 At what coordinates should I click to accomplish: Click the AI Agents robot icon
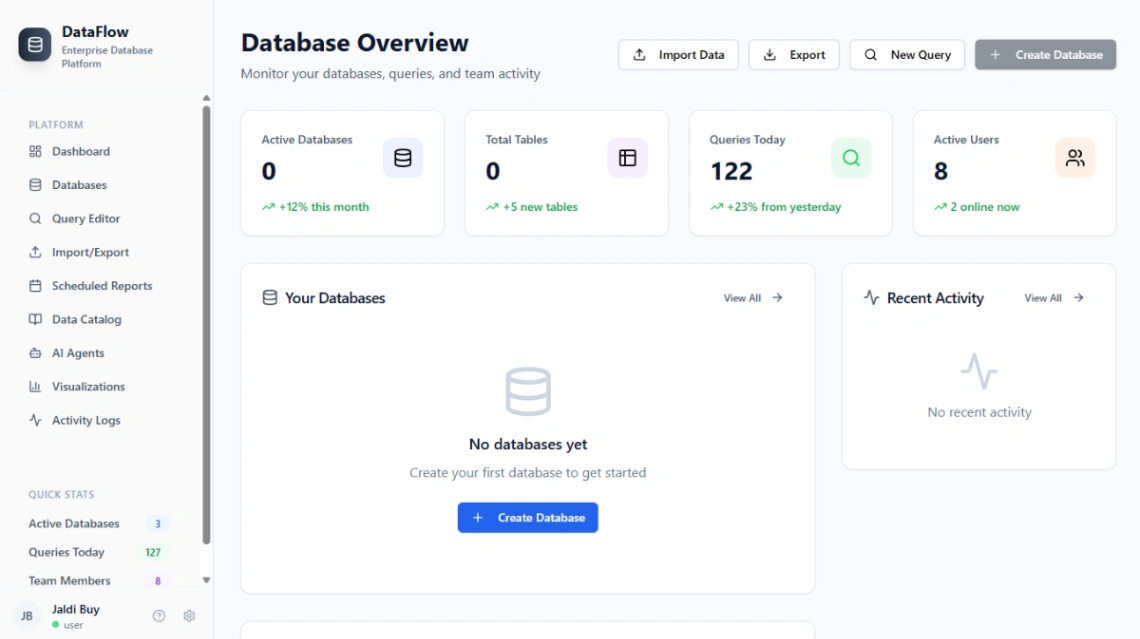(35, 353)
